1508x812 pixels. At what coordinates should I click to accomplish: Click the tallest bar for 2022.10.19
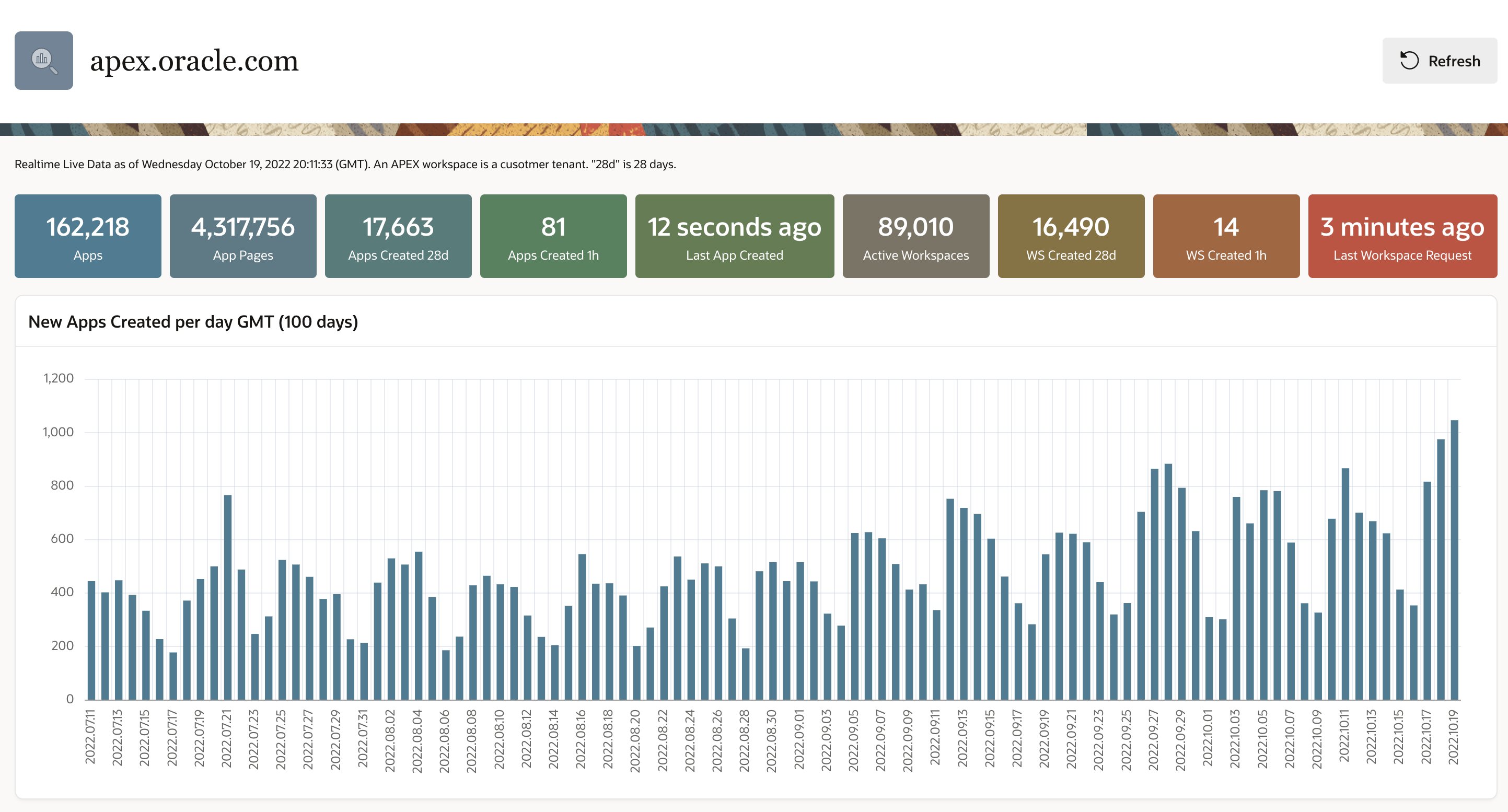(1454, 559)
